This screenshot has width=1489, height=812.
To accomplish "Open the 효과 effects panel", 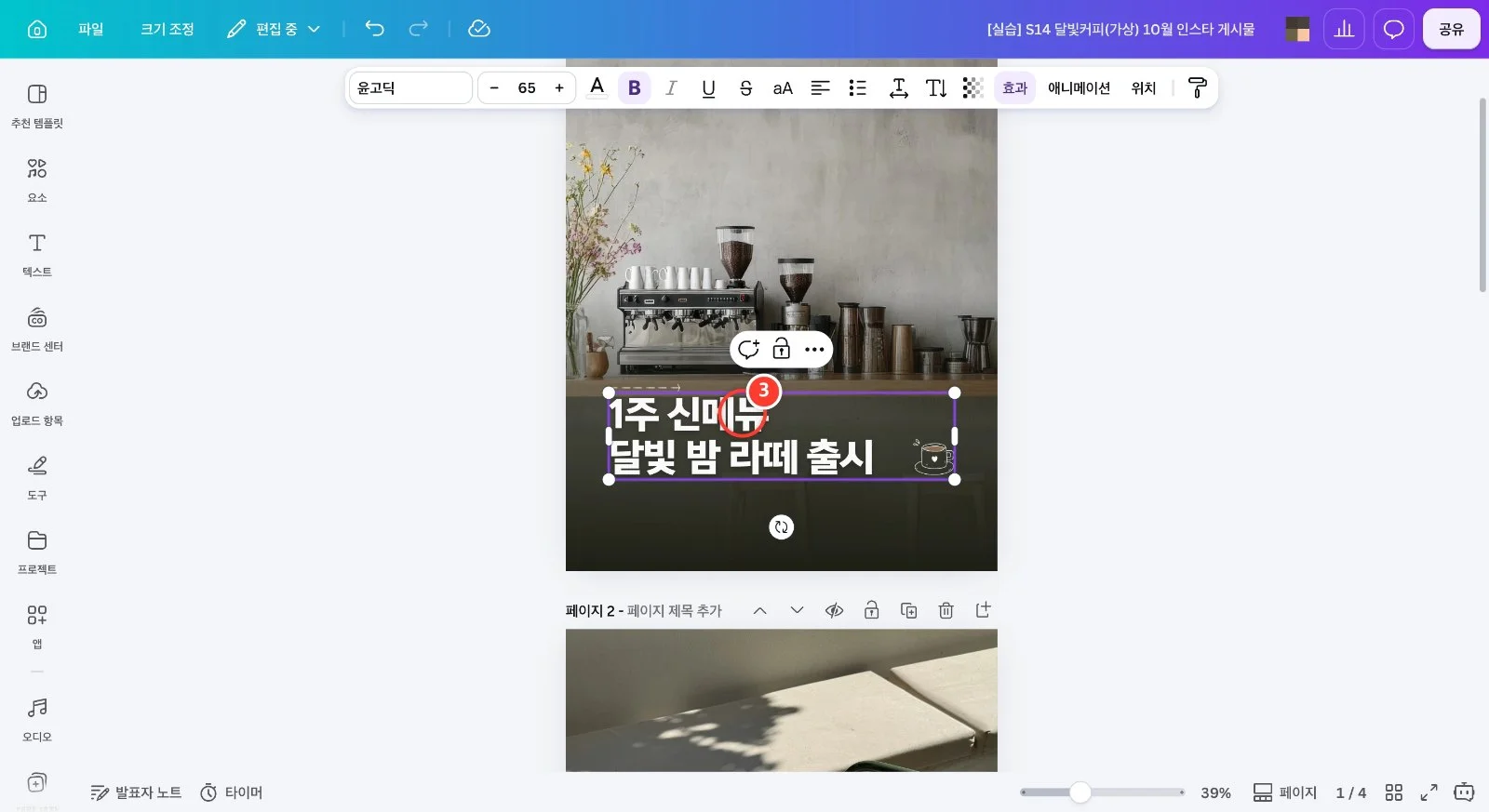I will pos(1014,87).
